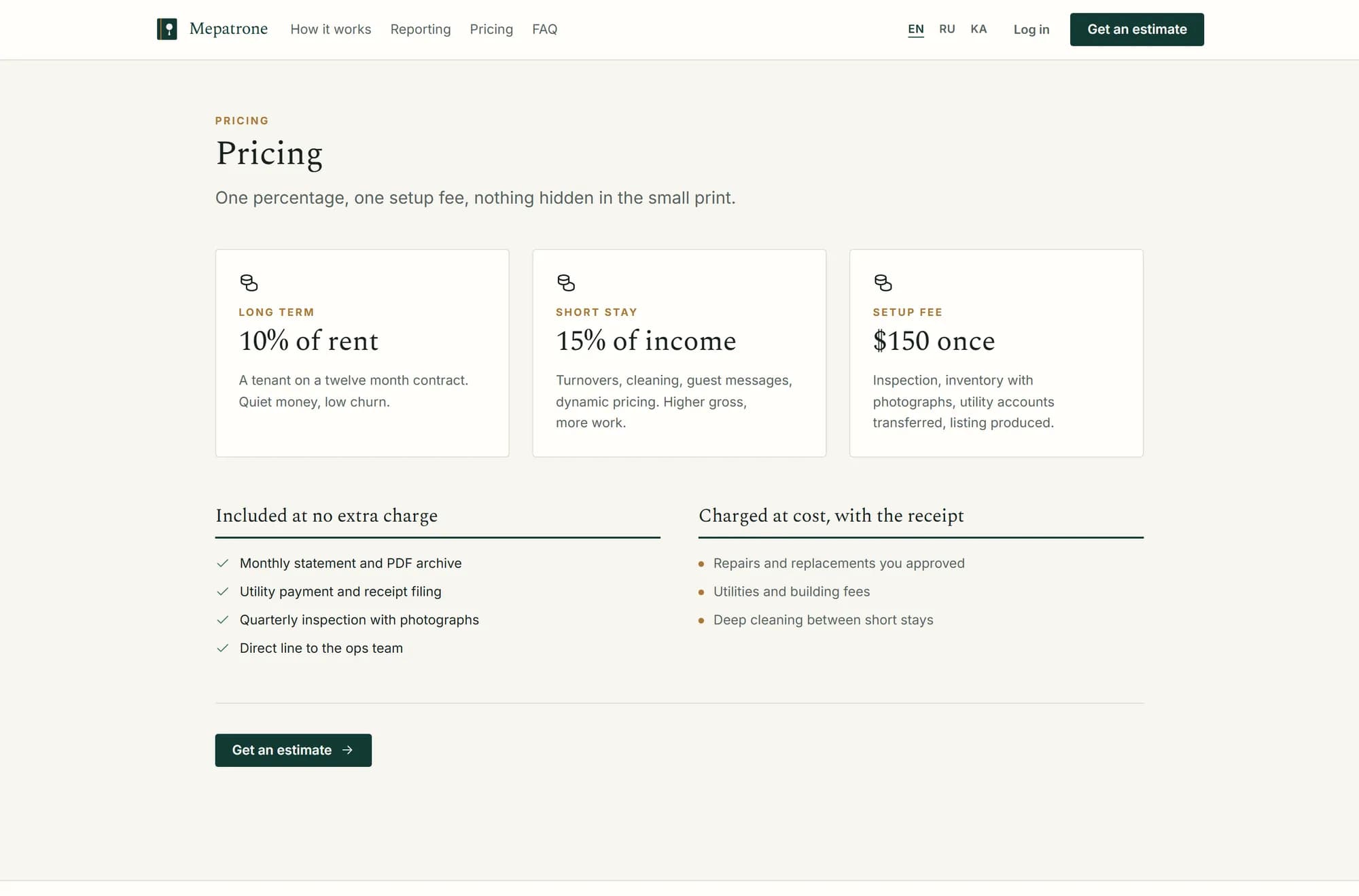Click the Log in link
The image size is (1359, 896).
tap(1031, 29)
